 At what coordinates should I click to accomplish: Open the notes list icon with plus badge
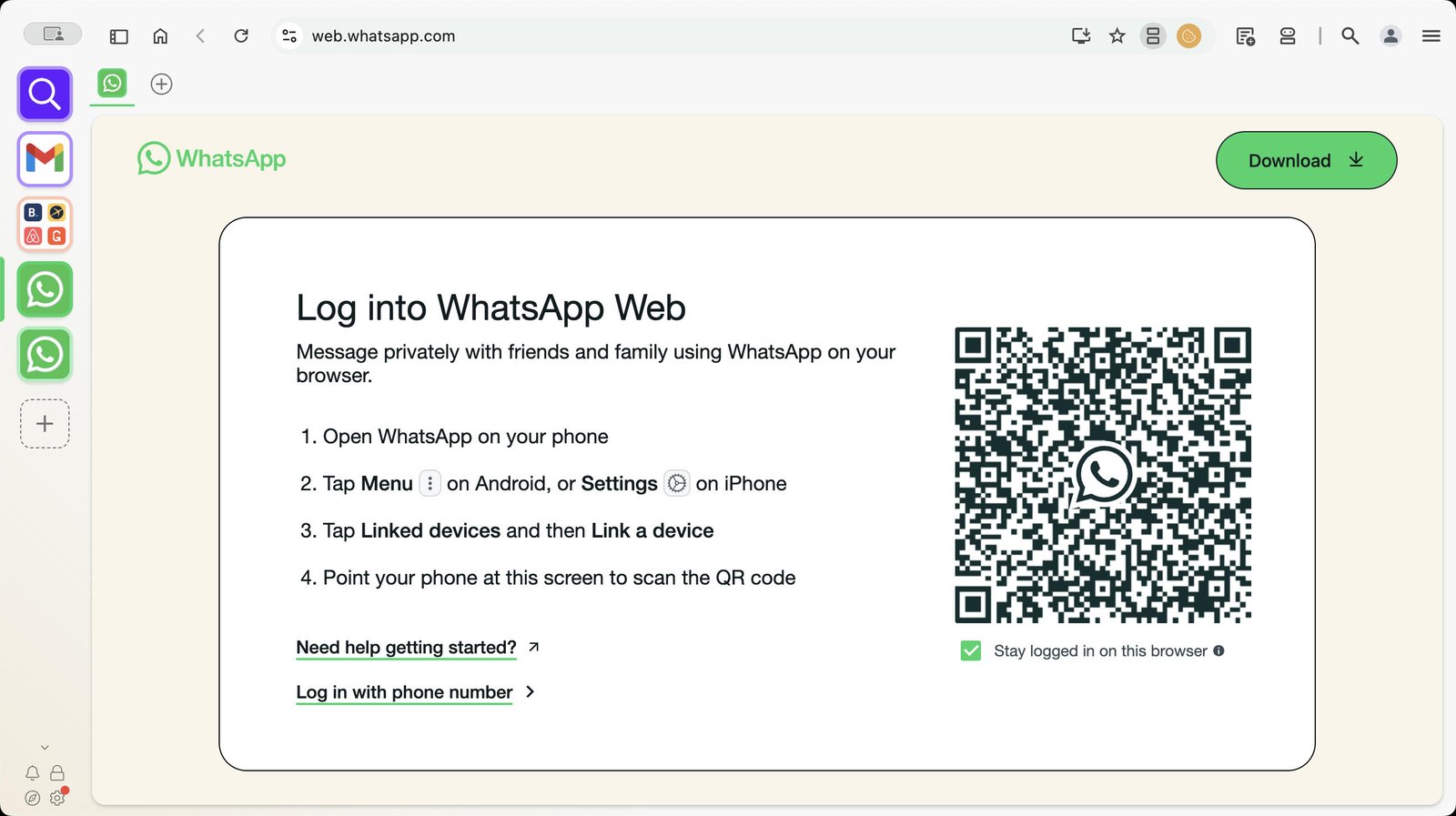coord(1246,36)
